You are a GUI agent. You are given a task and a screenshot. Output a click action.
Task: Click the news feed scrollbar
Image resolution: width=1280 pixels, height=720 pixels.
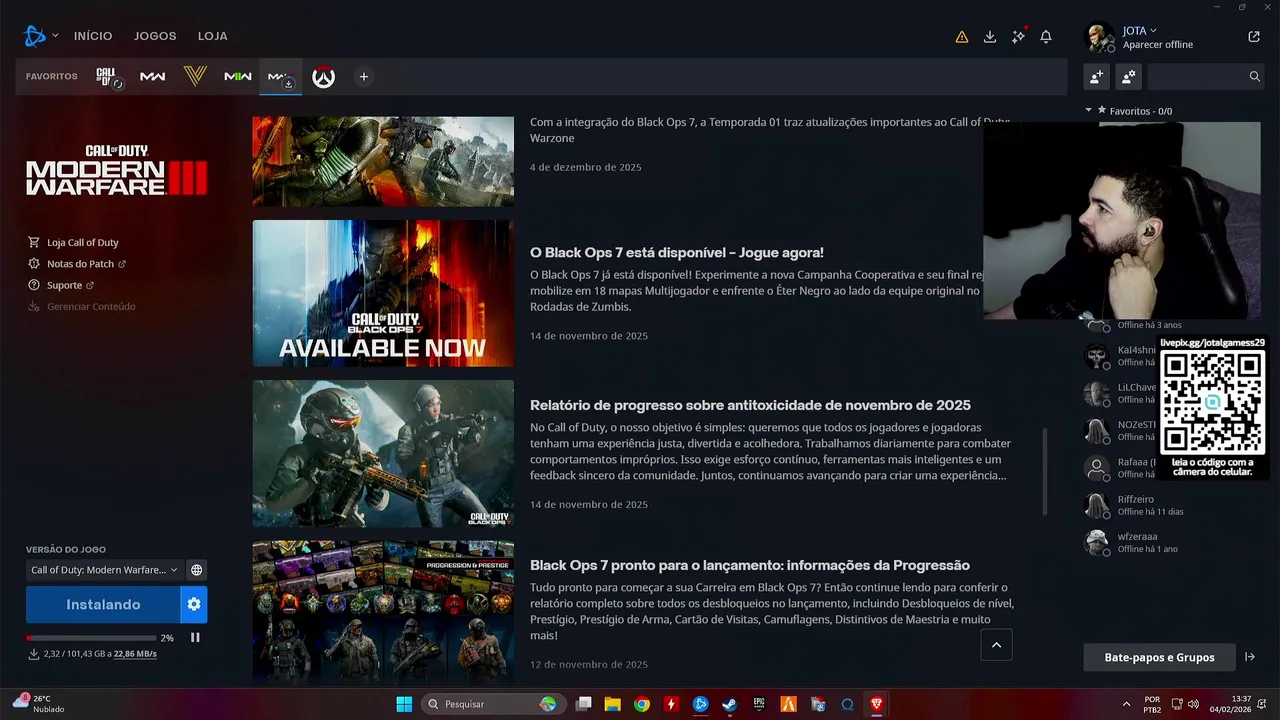coord(1046,472)
